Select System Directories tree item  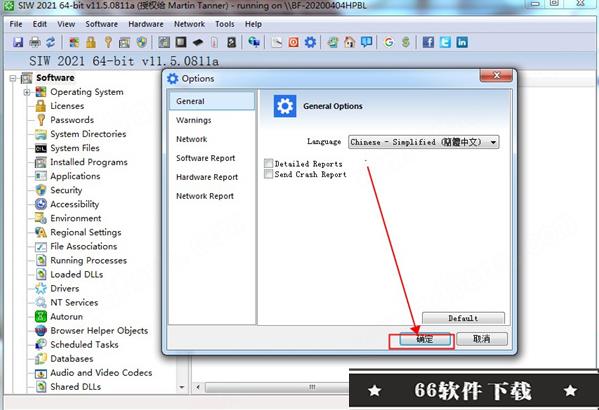[88, 134]
